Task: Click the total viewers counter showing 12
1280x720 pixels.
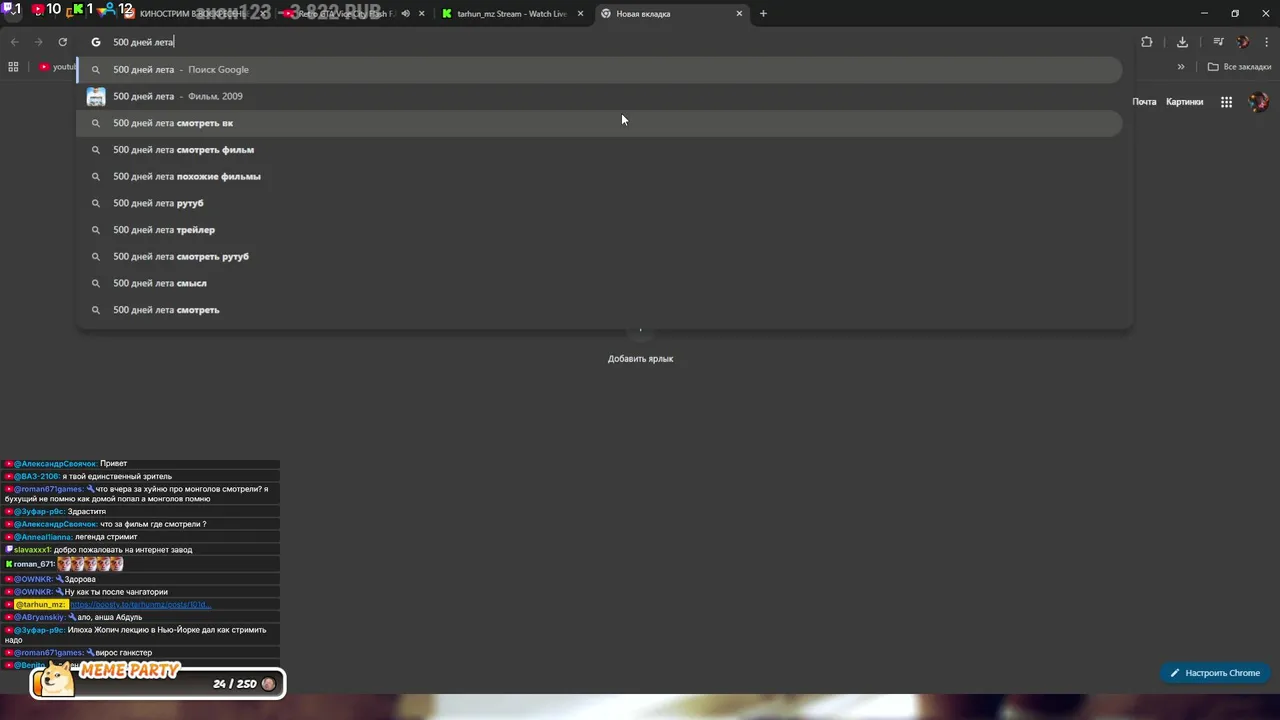Action: 116,9
